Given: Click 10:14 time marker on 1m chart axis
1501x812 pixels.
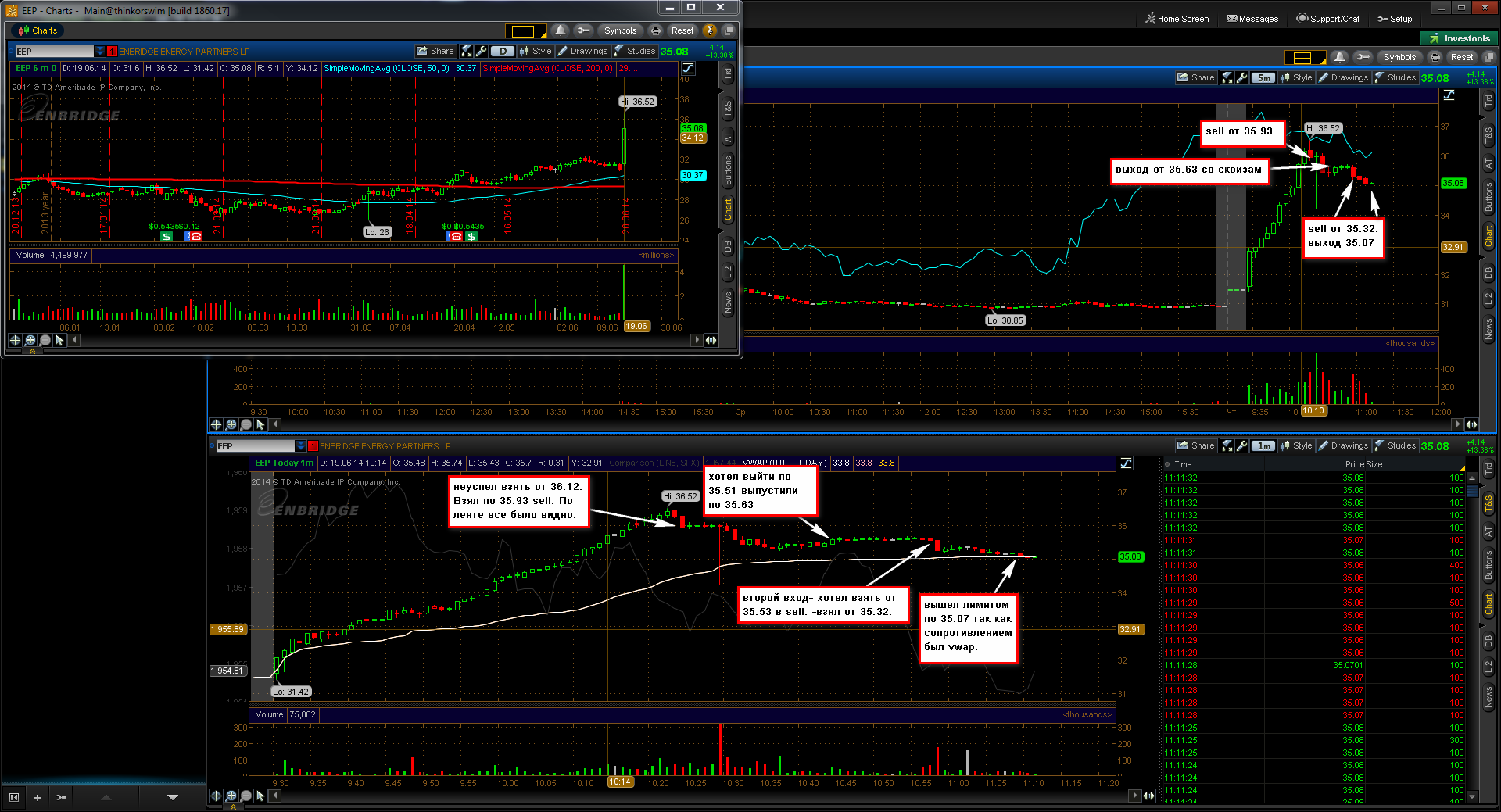Looking at the screenshot, I should (x=620, y=782).
